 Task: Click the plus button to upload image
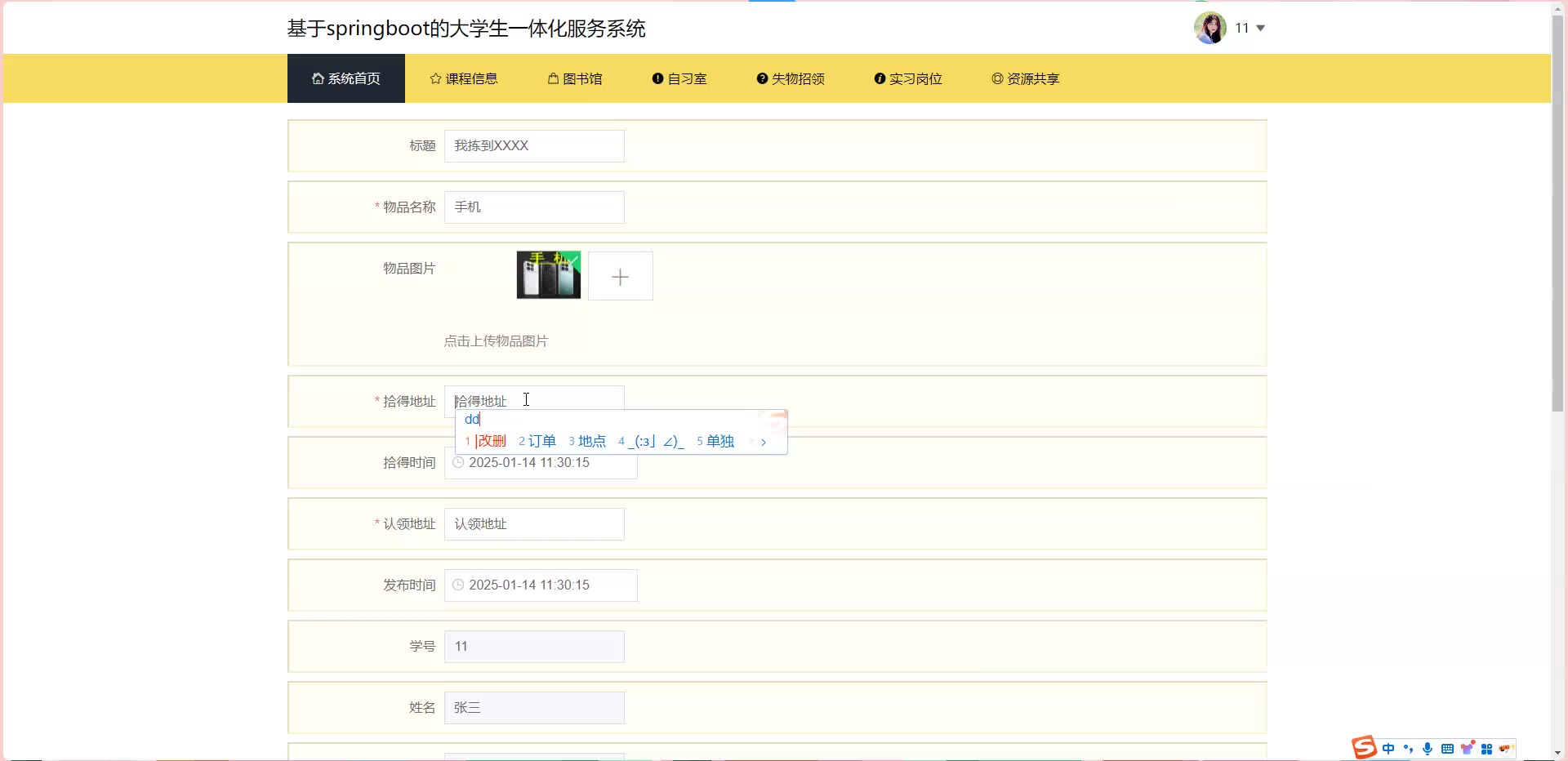pos(620,277)
